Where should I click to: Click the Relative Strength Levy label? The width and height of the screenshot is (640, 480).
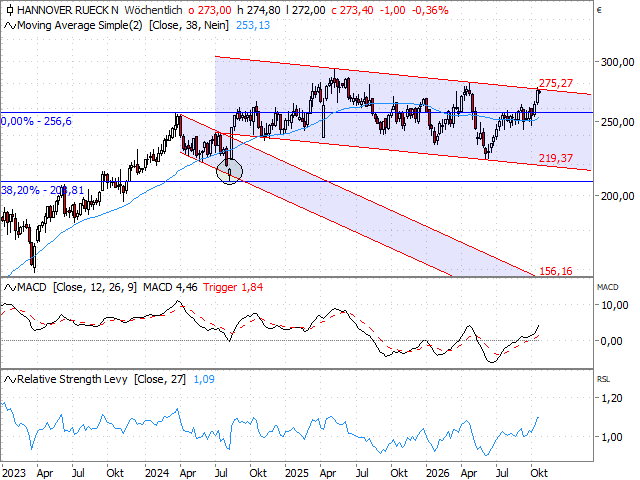coord(72,379)
